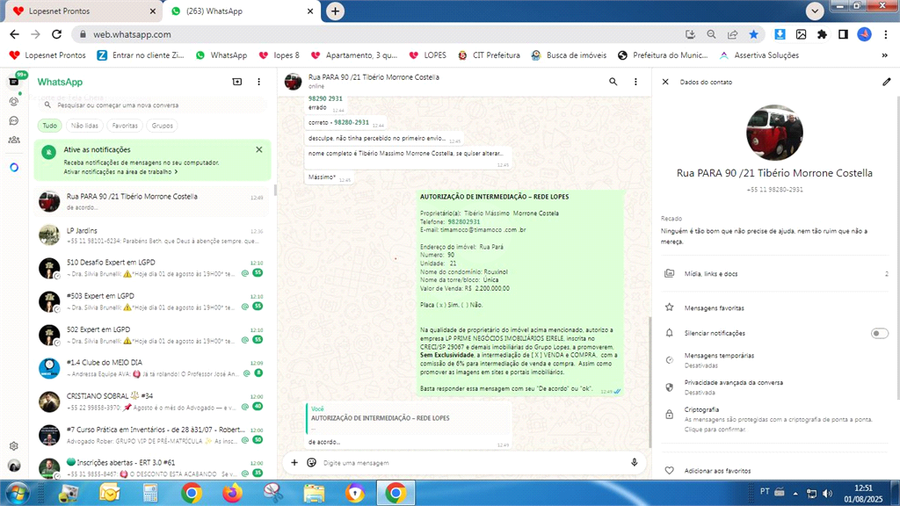The image size is (900, 506).
Task: Dismiss the notifications banner
Action: tap(259, 150)
